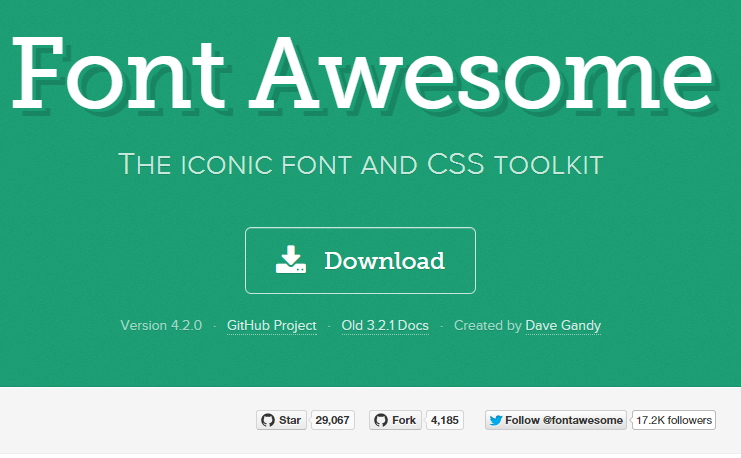Screen dimensions: 741x458
Task: Visit the Dave Gandy link
Action: tap(563, 326)
